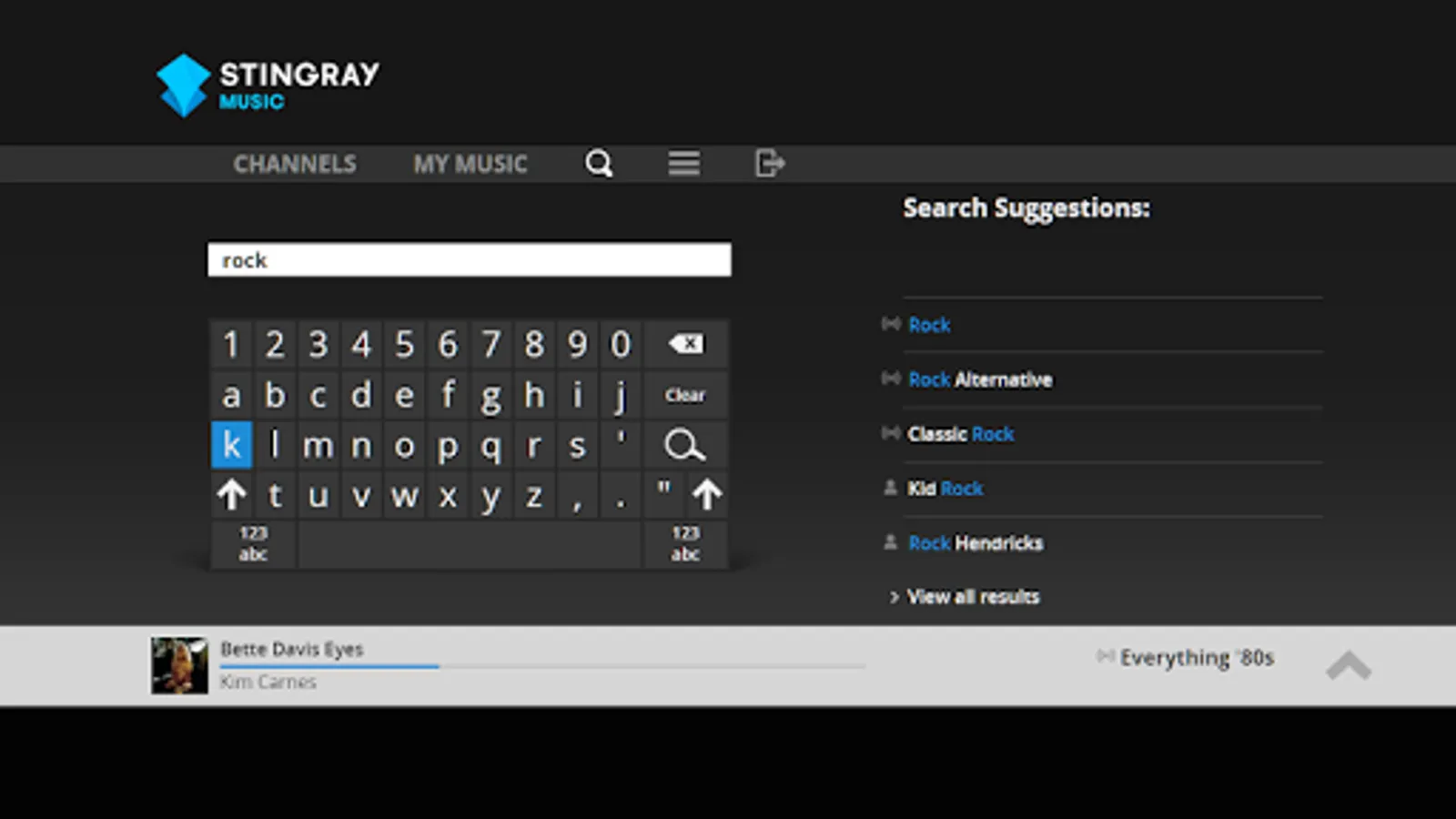Image resolution: width=1456 pixels, height=819 pixels.
Task: Tap the letter p key
Action: coord(448,445)
